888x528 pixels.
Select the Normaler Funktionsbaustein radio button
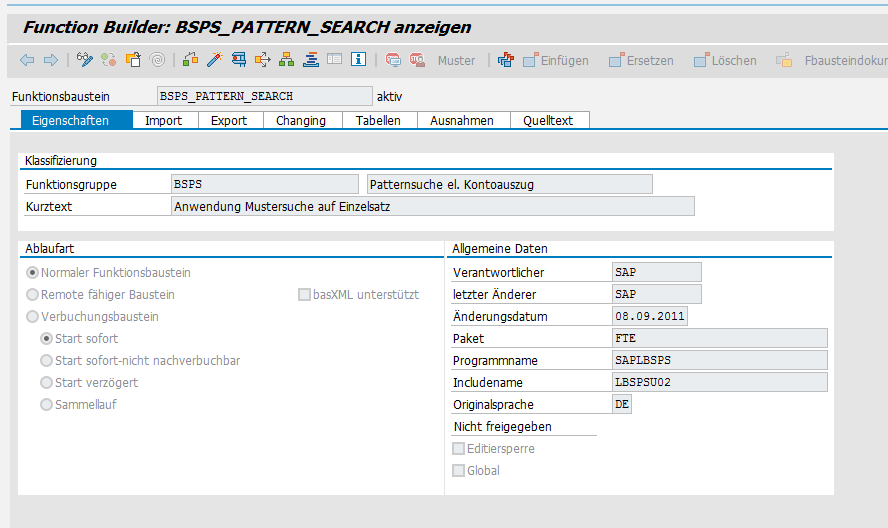[33, 273]
